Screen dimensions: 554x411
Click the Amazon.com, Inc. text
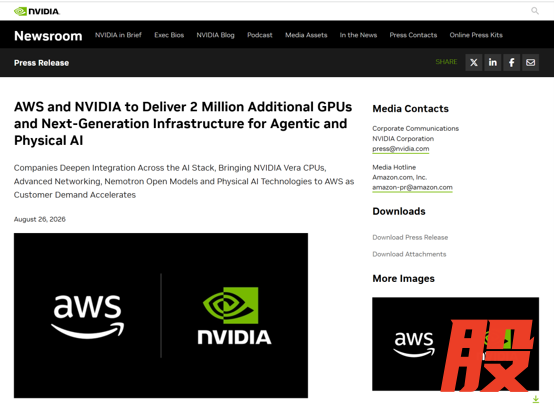pos(400,177)
